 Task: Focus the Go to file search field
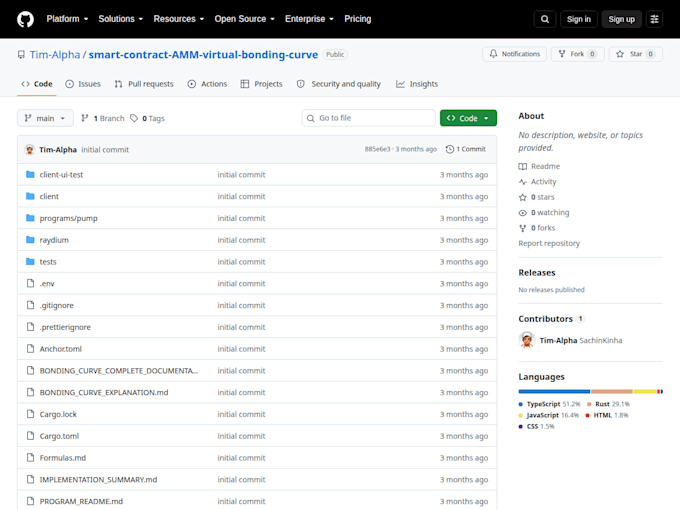pos(369,118)
